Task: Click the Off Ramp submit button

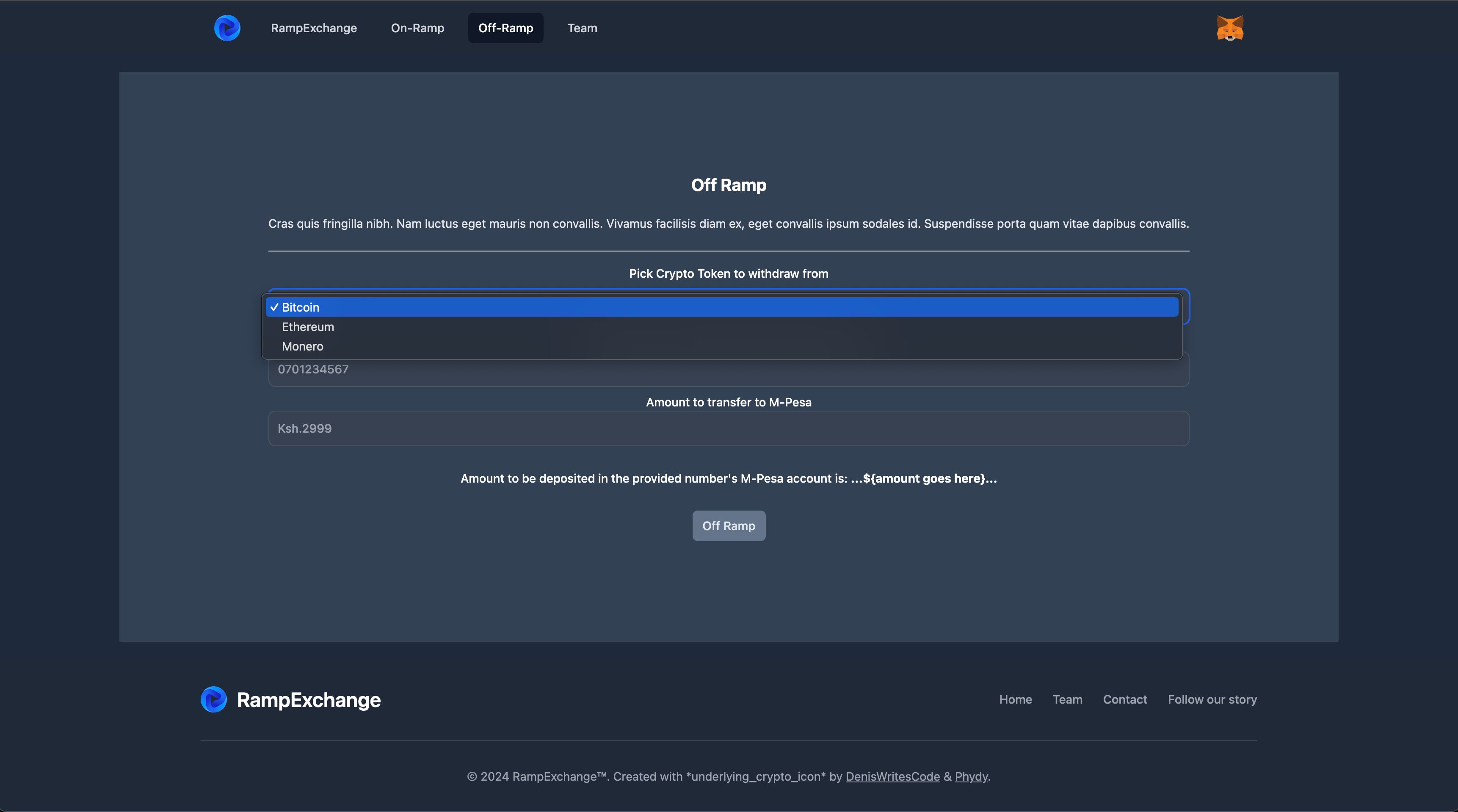Action: coord(729,526)
